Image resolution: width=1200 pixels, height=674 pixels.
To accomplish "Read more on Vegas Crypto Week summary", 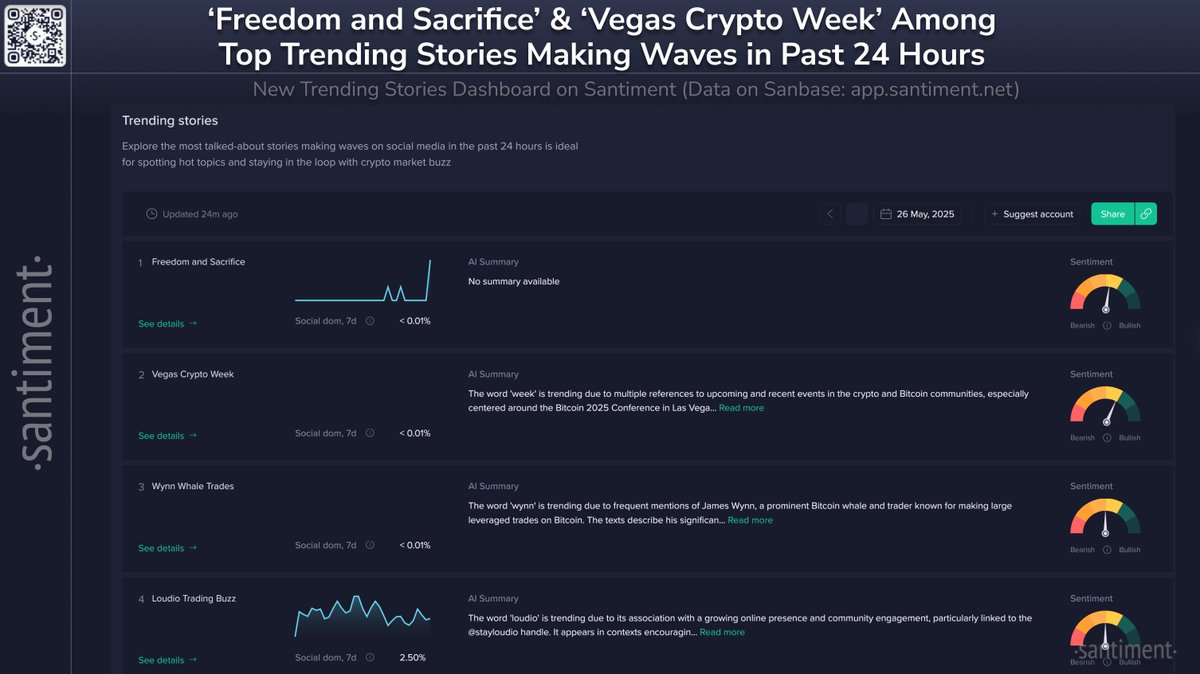I will [x=741, y=408].
